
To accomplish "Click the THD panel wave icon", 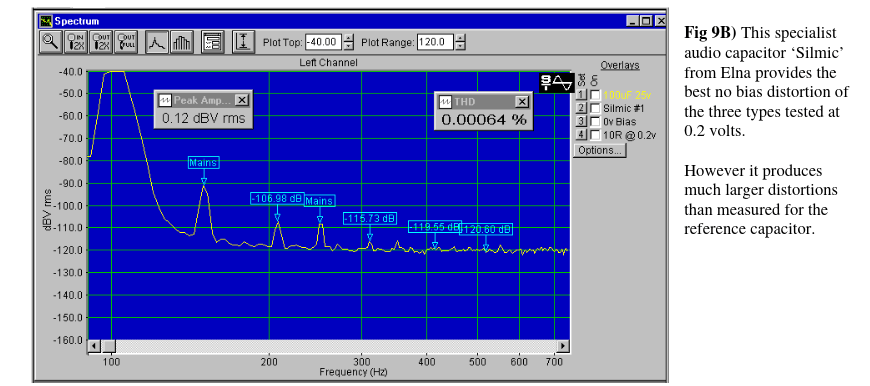I will point(446,102).
